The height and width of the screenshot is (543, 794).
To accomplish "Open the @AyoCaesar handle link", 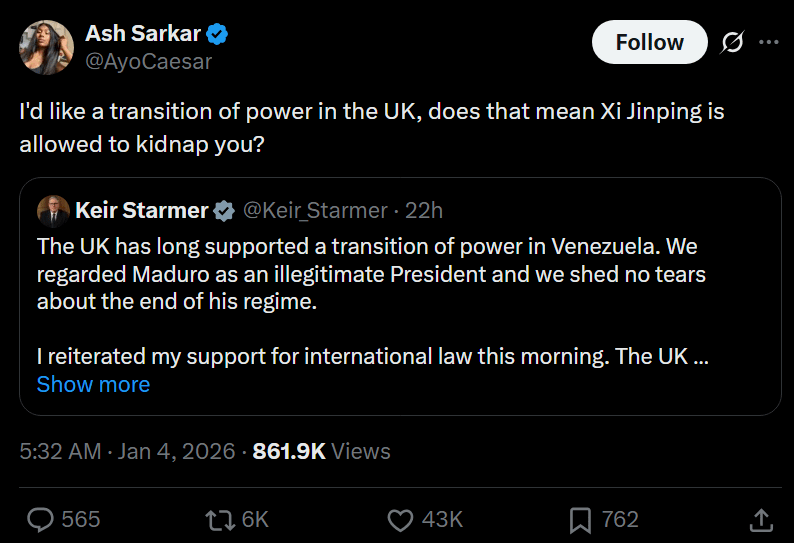I will click(149, 61).
